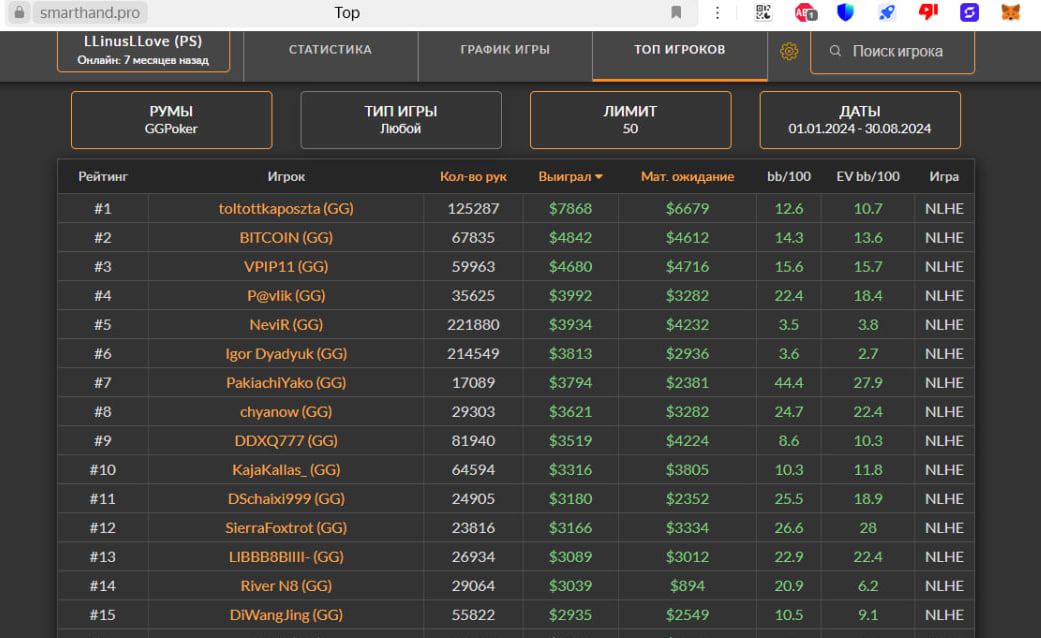
Task: Open the red adblock extension icon
Action: (805, 13)
